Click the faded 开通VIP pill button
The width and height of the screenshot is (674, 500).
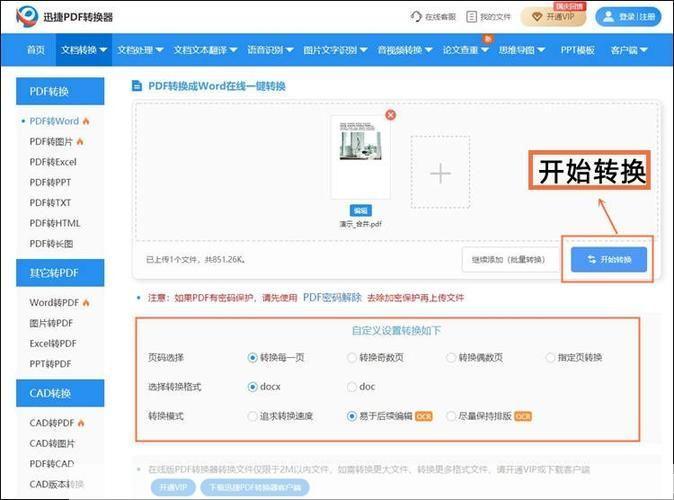173,488
